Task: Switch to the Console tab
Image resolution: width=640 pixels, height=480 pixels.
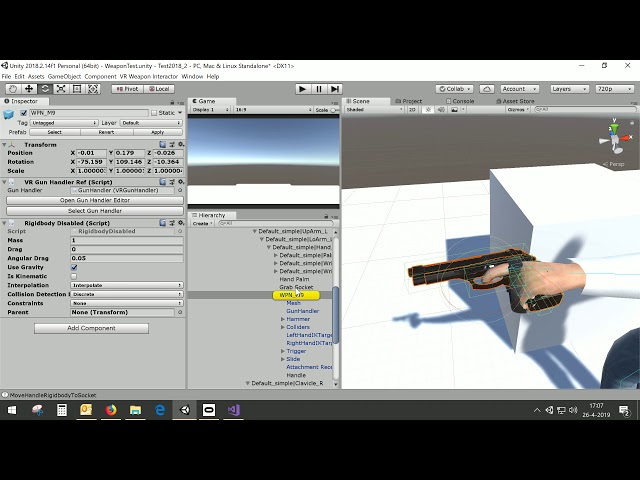Action: tap(460, 101)
